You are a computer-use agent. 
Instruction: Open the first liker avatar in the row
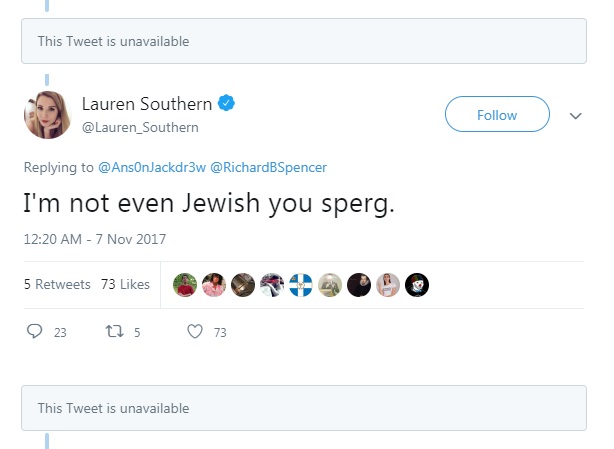click(184, 285)
